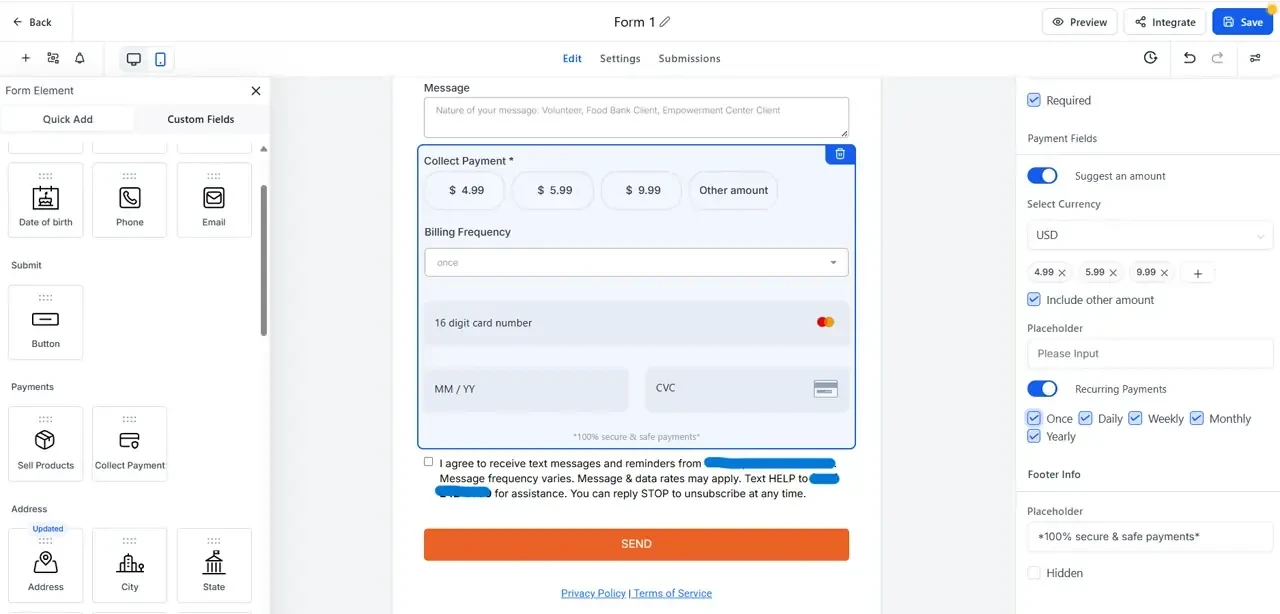Open the fields manager icon beside plus

click(x=53, y=58)
